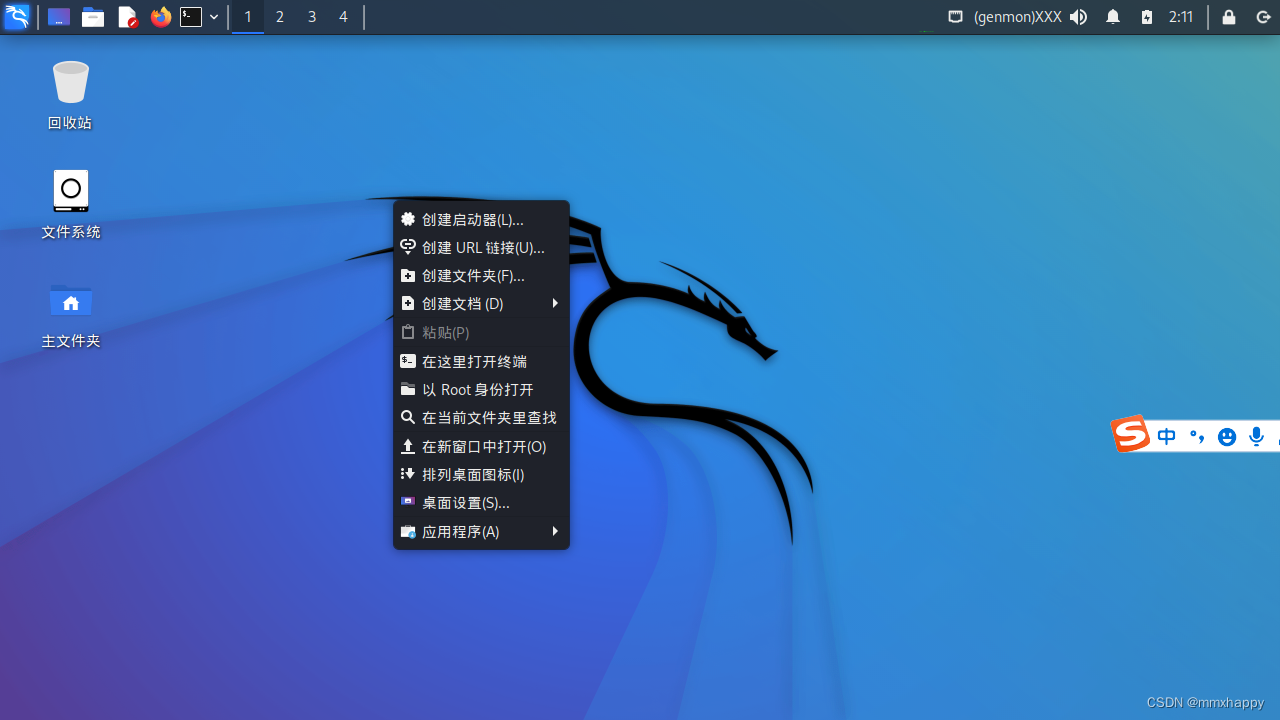The height and width of the screenshot is (720, 1280).
Task: Click the (genmon)XXX panel monitor
Action: [x=1017, y=17]
